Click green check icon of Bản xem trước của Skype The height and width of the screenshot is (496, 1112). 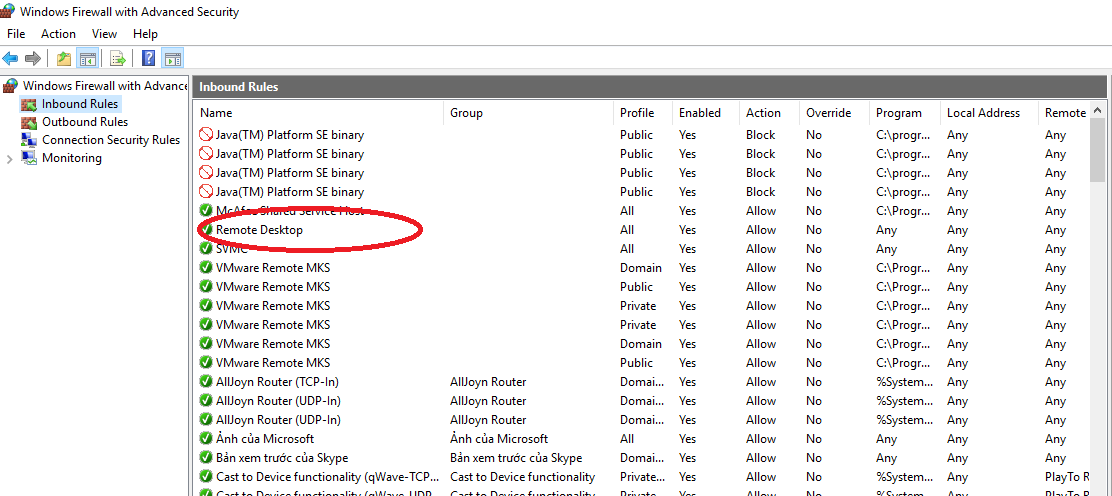pyautogui.click(x=206, y=458)
